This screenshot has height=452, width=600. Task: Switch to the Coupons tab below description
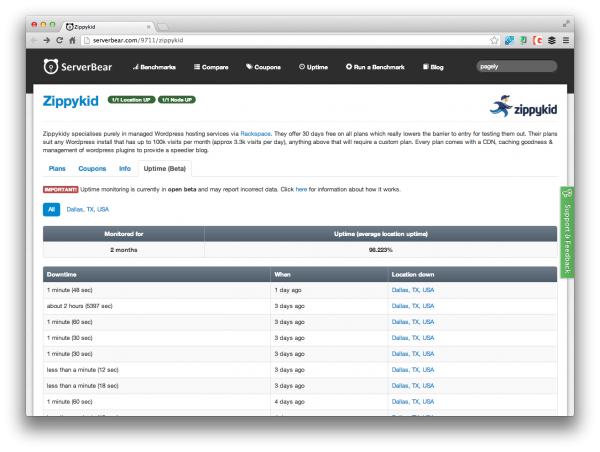tap(92, 169)
